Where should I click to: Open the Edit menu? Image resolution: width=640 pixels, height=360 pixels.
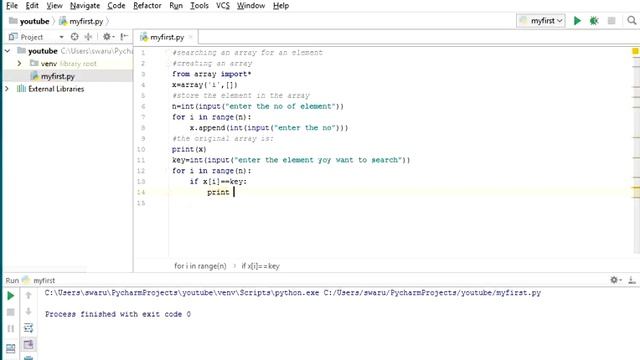tap(32, 6)
